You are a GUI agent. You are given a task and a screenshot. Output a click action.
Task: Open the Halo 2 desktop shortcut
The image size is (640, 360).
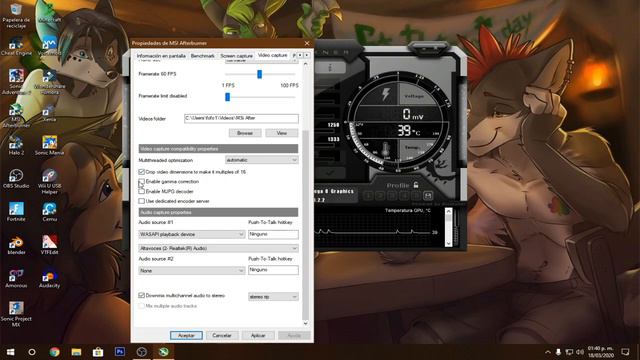point(16,146)
